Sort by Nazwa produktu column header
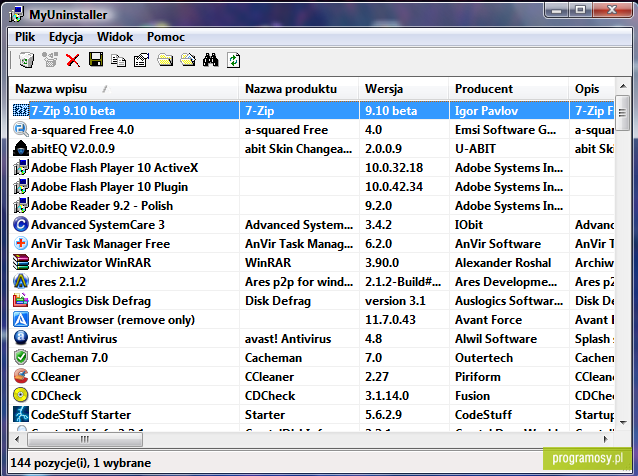 pos(299,89)
